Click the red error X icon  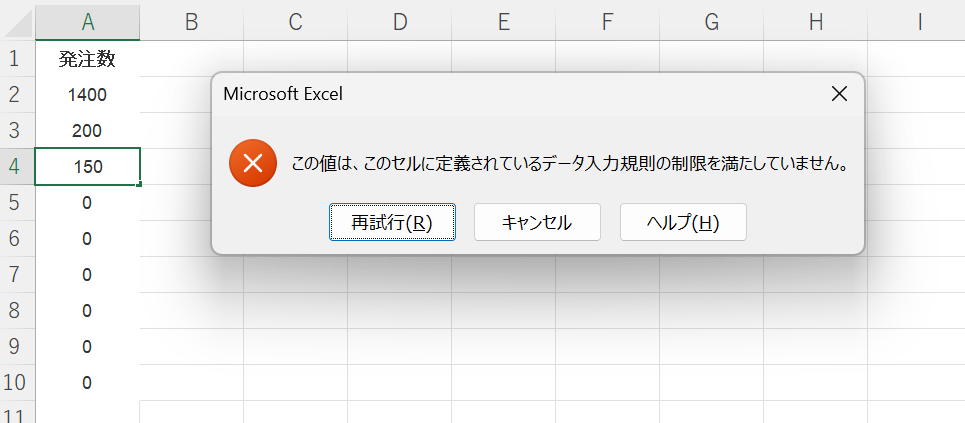pos(253,163)
